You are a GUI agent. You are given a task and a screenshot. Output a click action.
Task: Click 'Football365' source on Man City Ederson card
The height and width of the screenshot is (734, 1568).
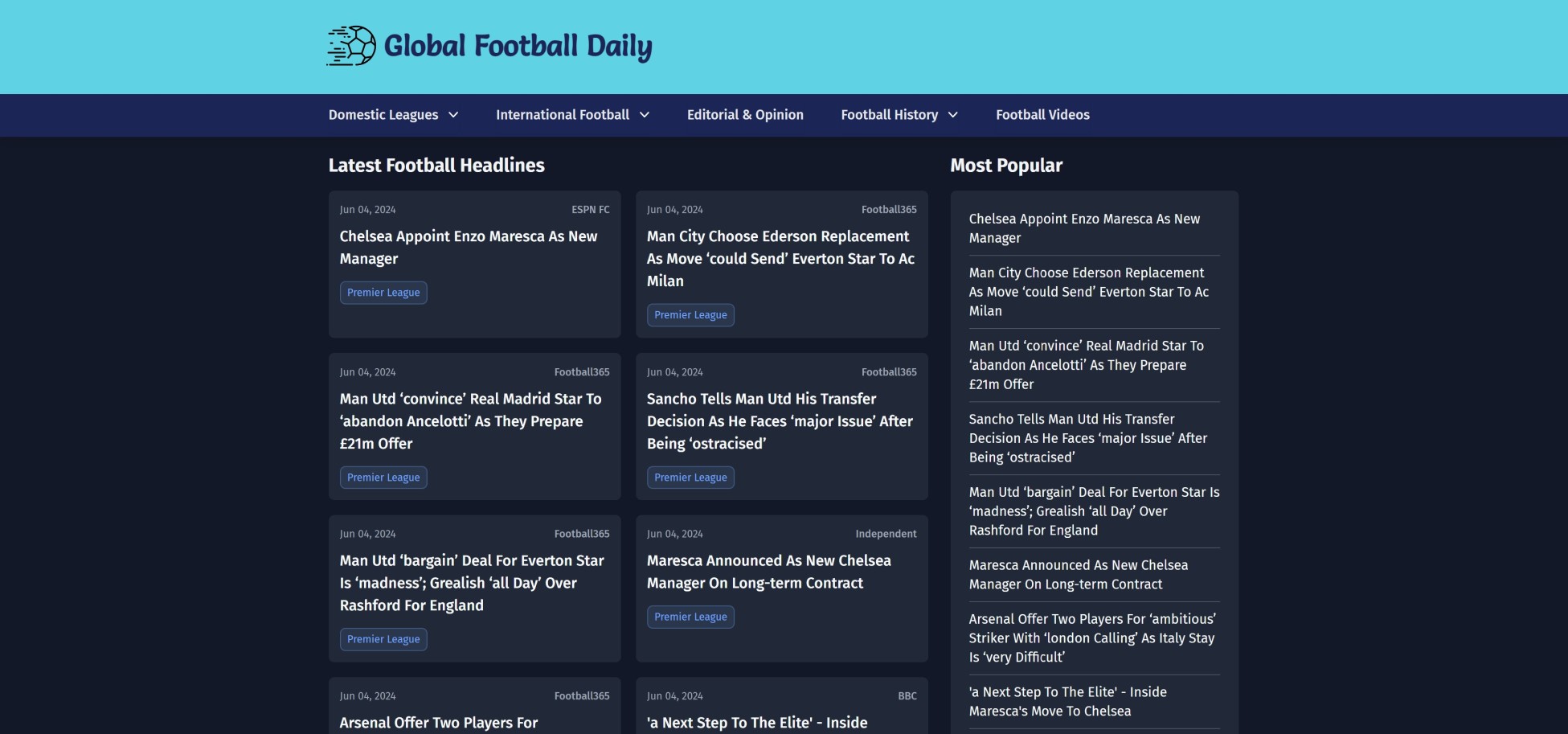click(889, 210)
